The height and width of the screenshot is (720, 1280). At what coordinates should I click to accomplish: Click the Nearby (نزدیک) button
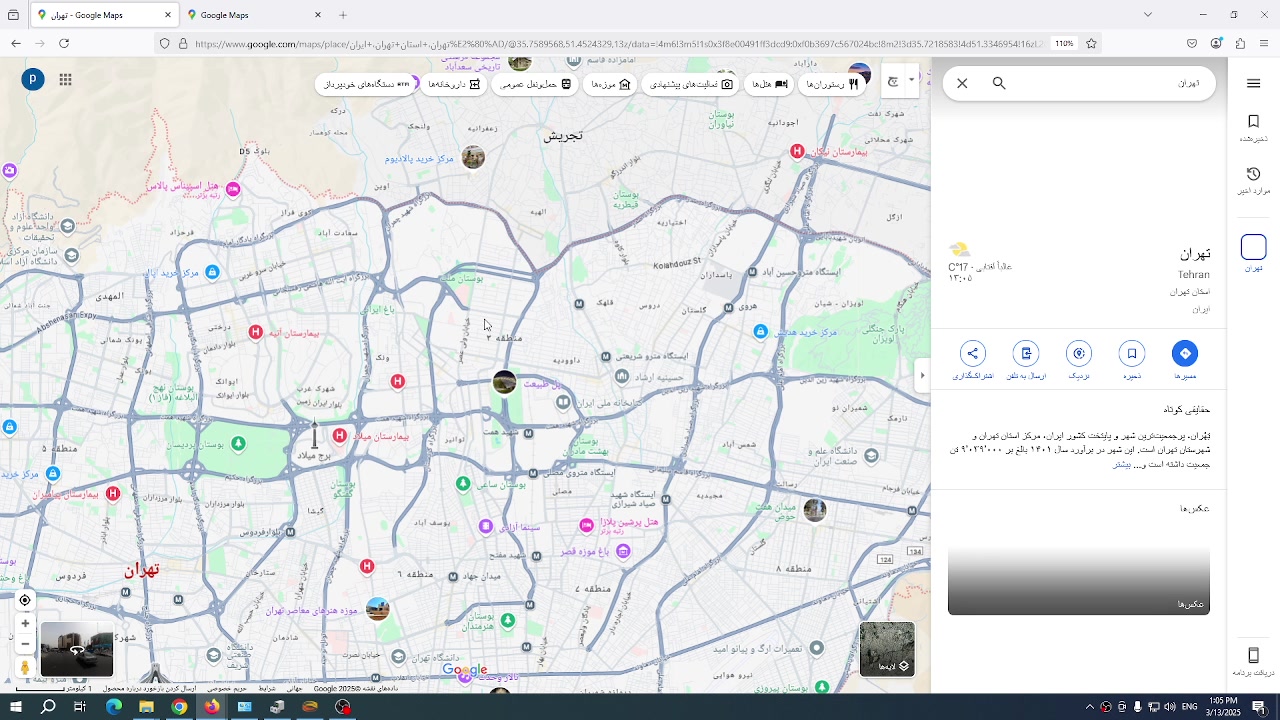(1079, 360)
